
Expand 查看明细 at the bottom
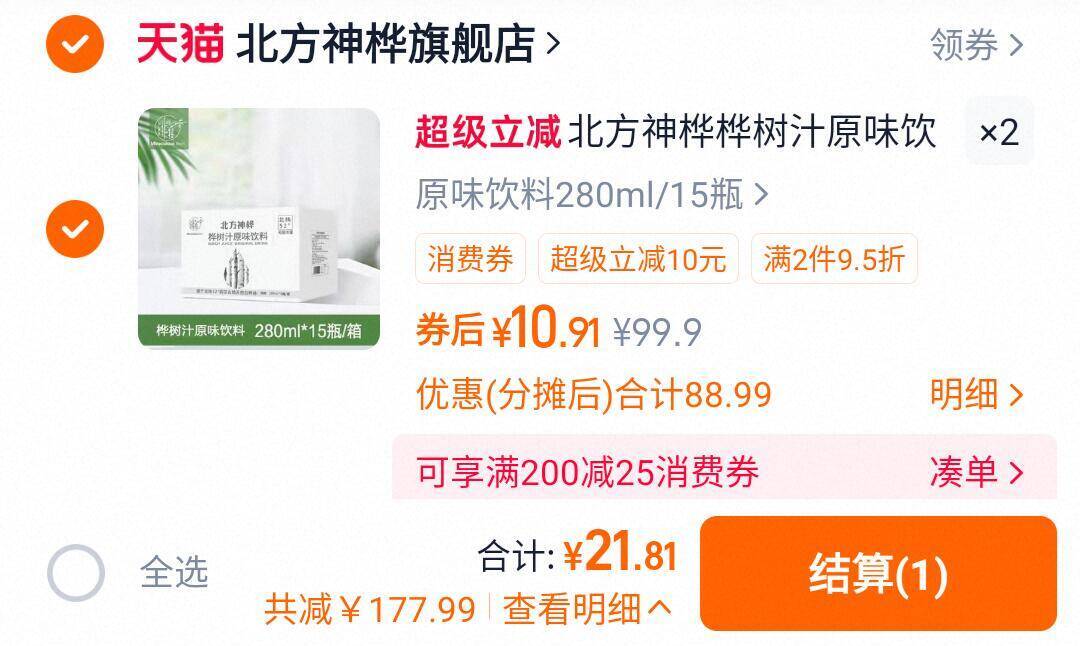(x=587, y=609)
